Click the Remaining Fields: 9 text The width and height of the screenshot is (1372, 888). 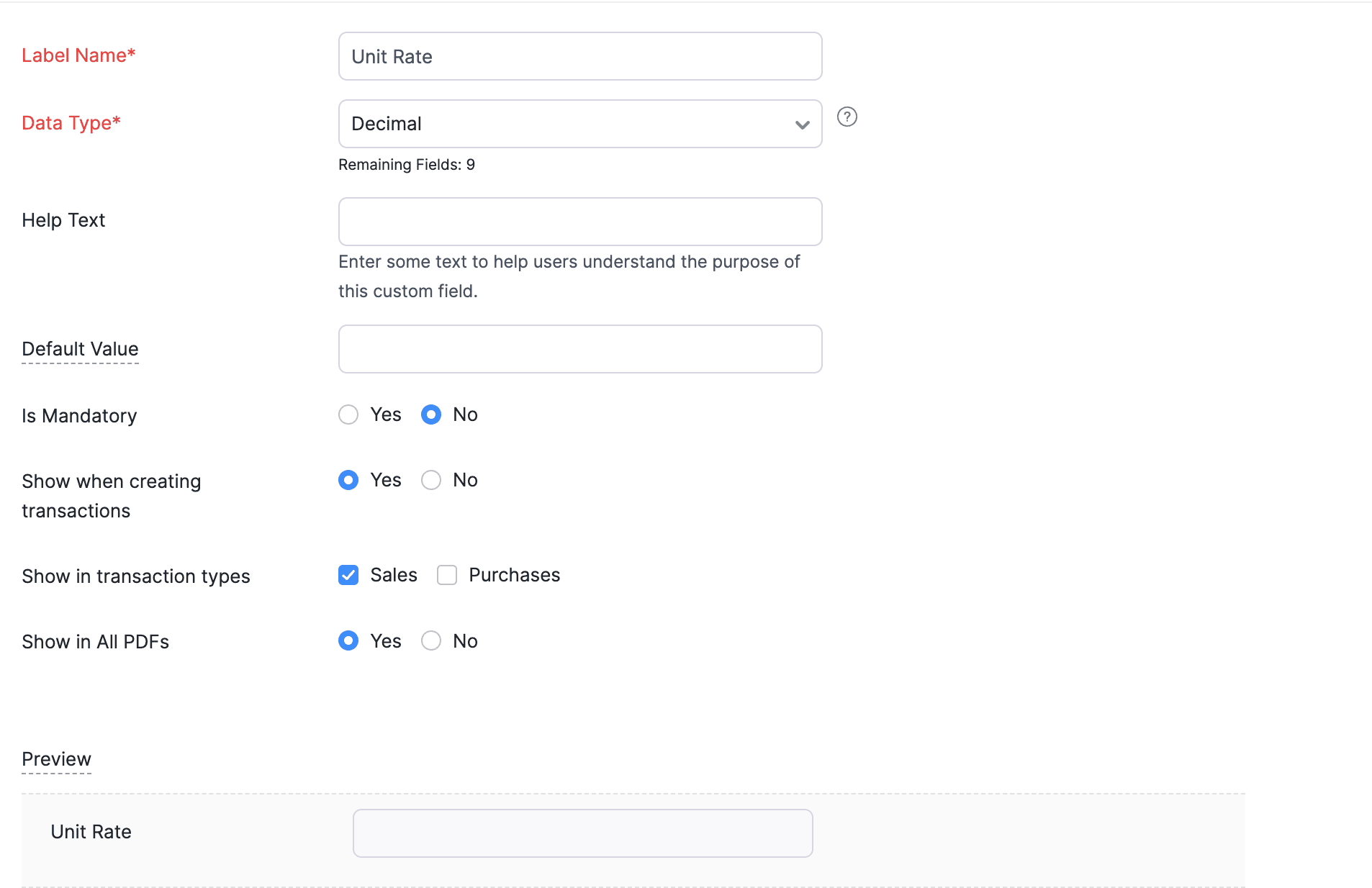pos(407,165)
